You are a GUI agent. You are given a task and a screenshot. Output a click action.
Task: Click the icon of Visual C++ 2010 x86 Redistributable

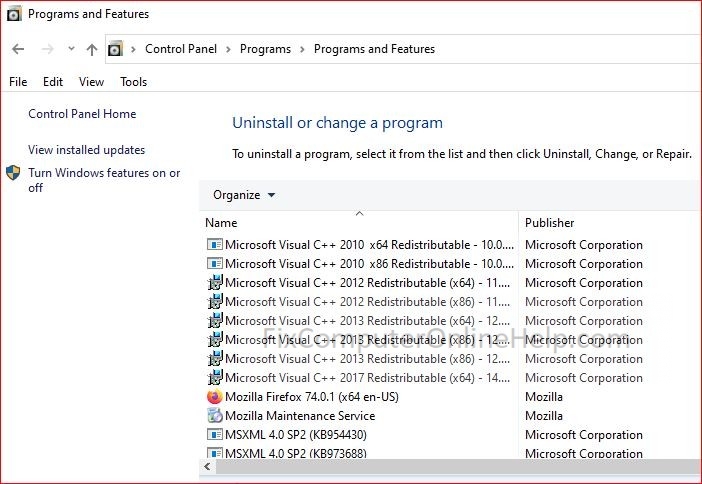click(214, 263)
